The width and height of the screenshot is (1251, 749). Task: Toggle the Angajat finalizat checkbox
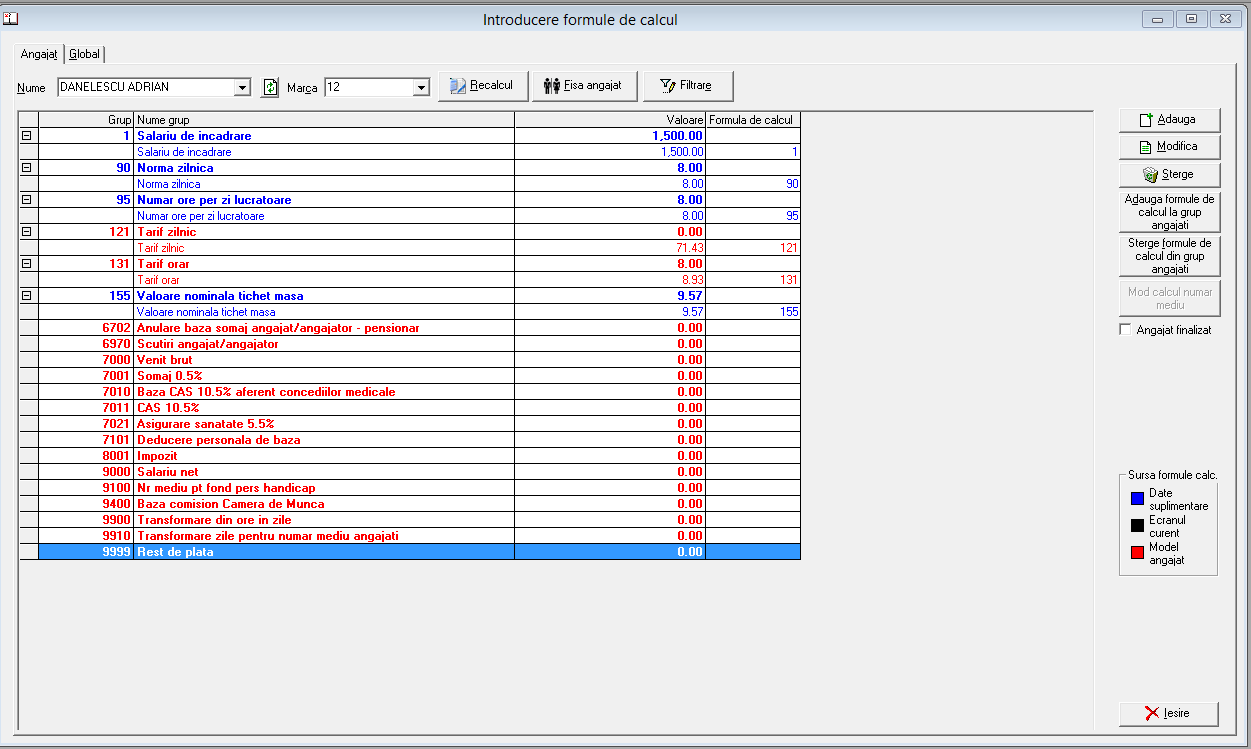coord(1125,330)
